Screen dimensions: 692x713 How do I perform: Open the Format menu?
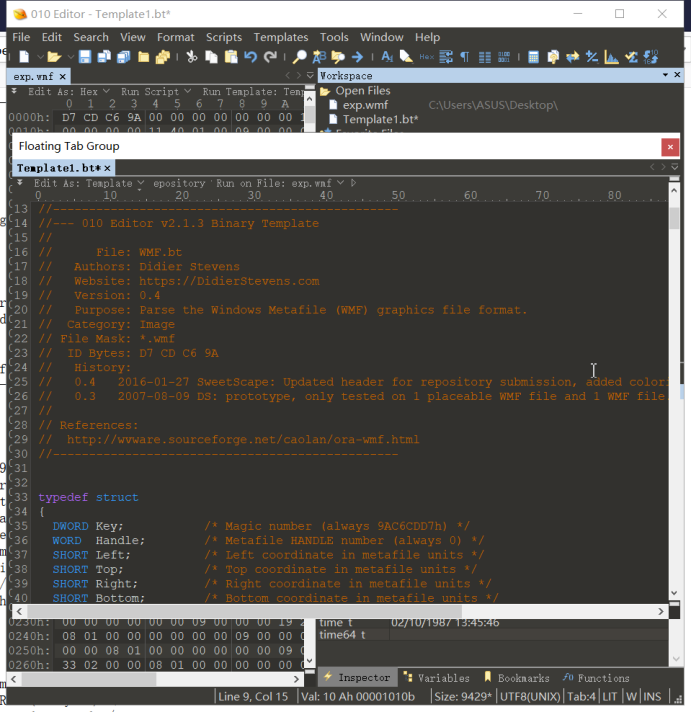click(176, 37)
